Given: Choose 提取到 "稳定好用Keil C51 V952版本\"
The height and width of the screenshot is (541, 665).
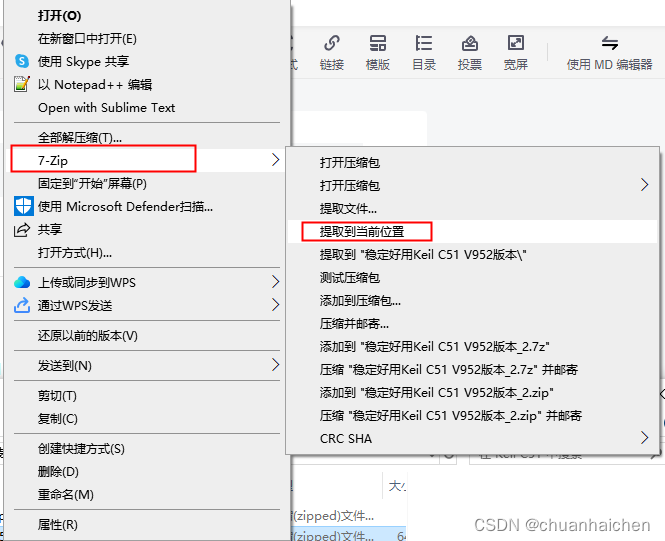Looking at the screenshot, I should pos(423,254).
